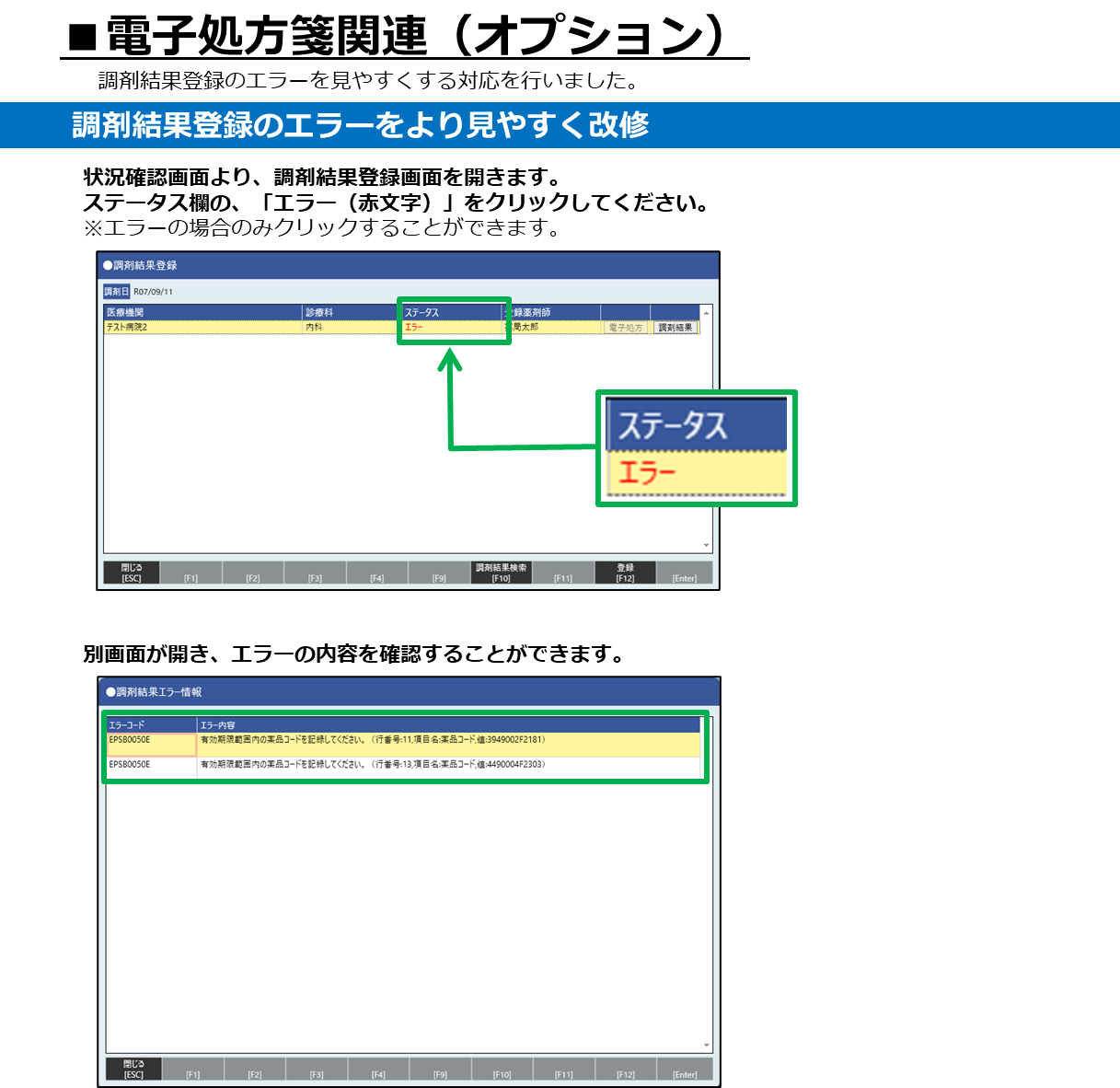Click the 医療機関 column header
The height and width of the screenshot is (1088, 1120).
coord(202,312)
